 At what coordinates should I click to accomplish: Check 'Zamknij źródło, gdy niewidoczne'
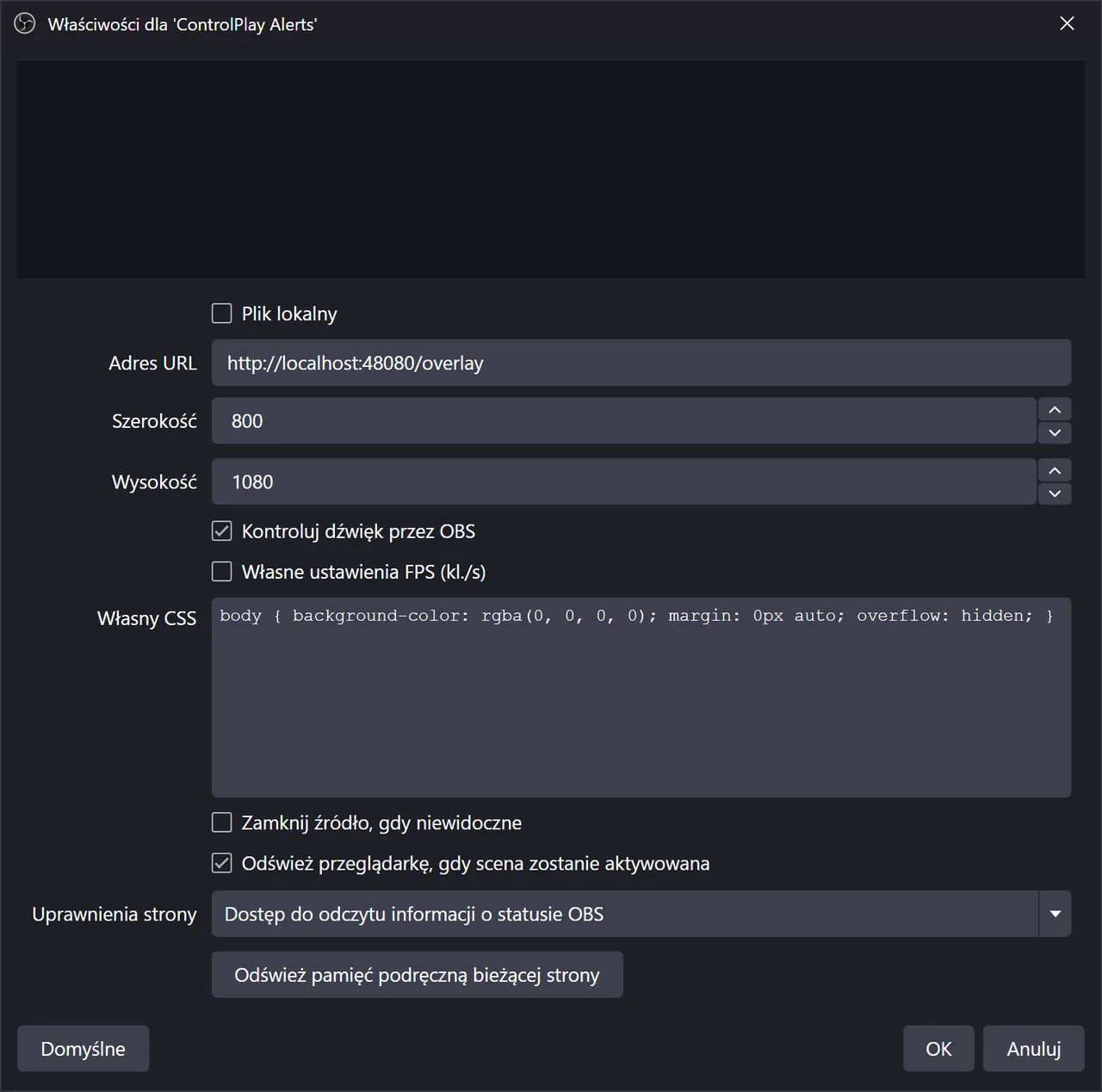click(222, 822)
